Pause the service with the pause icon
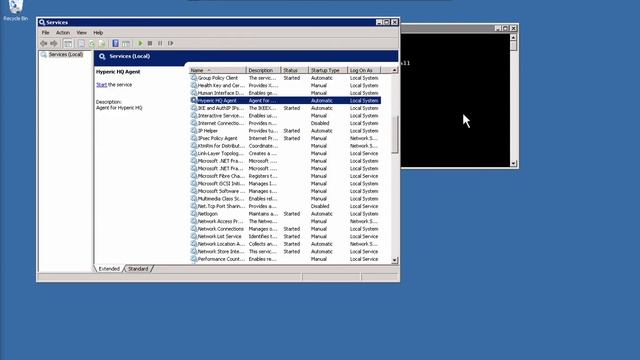 tap(160, 43)
